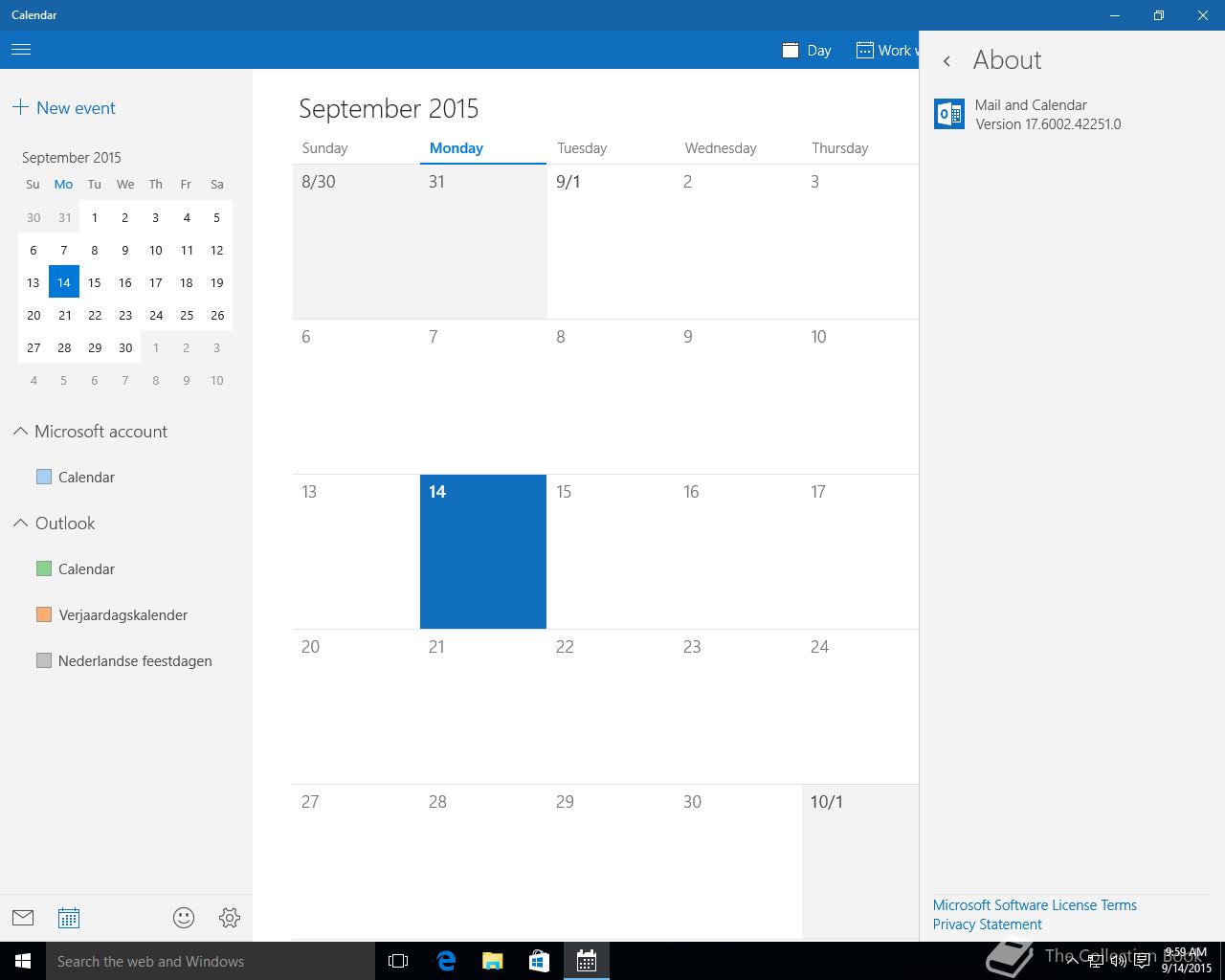1225x980 pixels.
Task: Select day 20 in mini calendar
Action: point(33,315)
